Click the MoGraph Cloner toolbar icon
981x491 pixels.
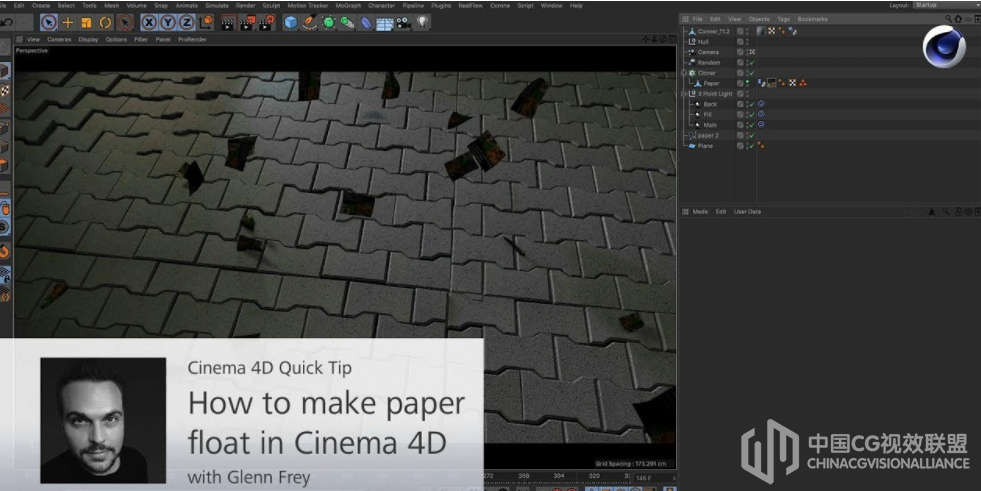[347, 23]
